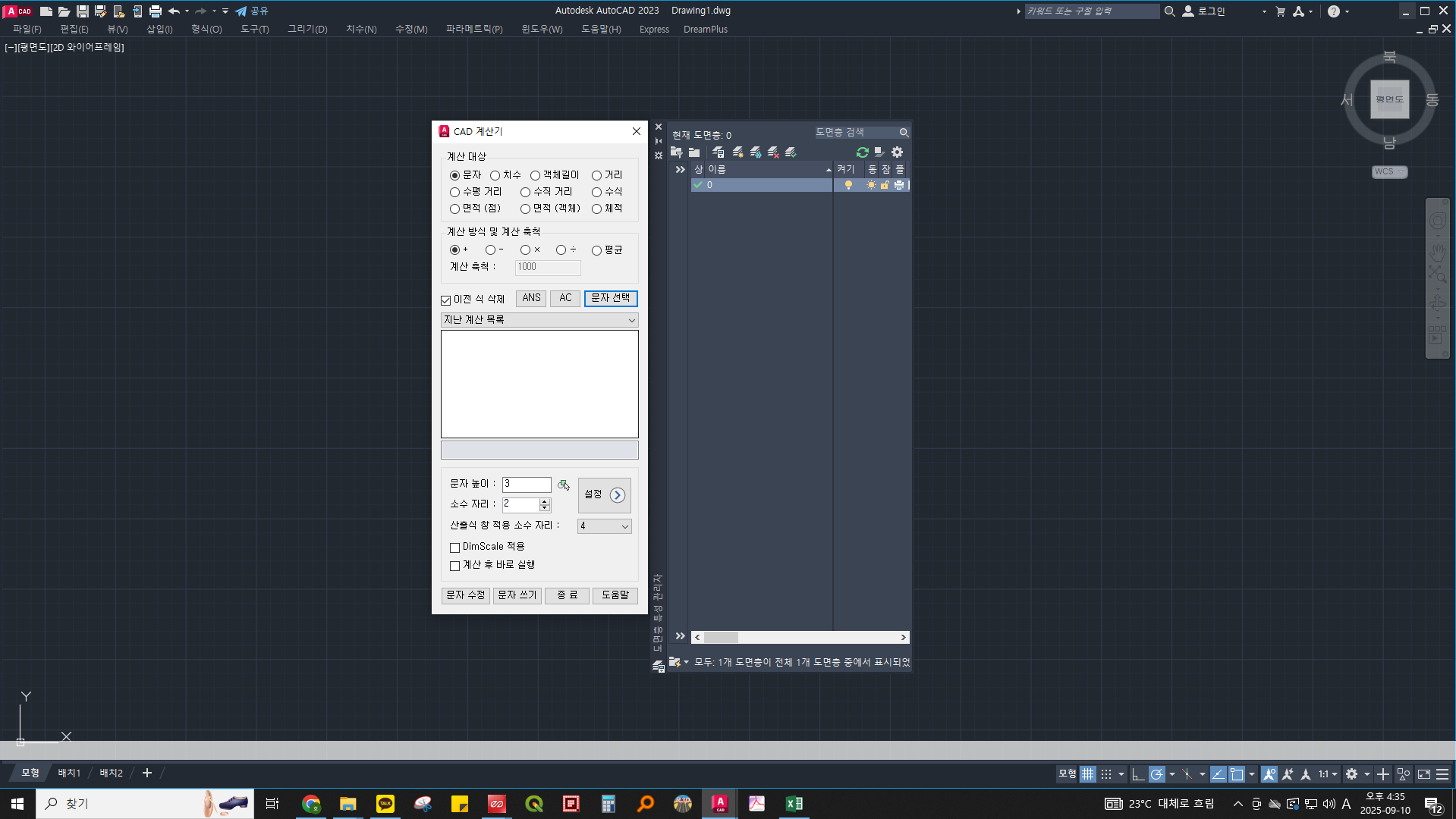Open the 편집(E) menu
The height and width of the screenshot is (819, 1456).
coord(74,30)
